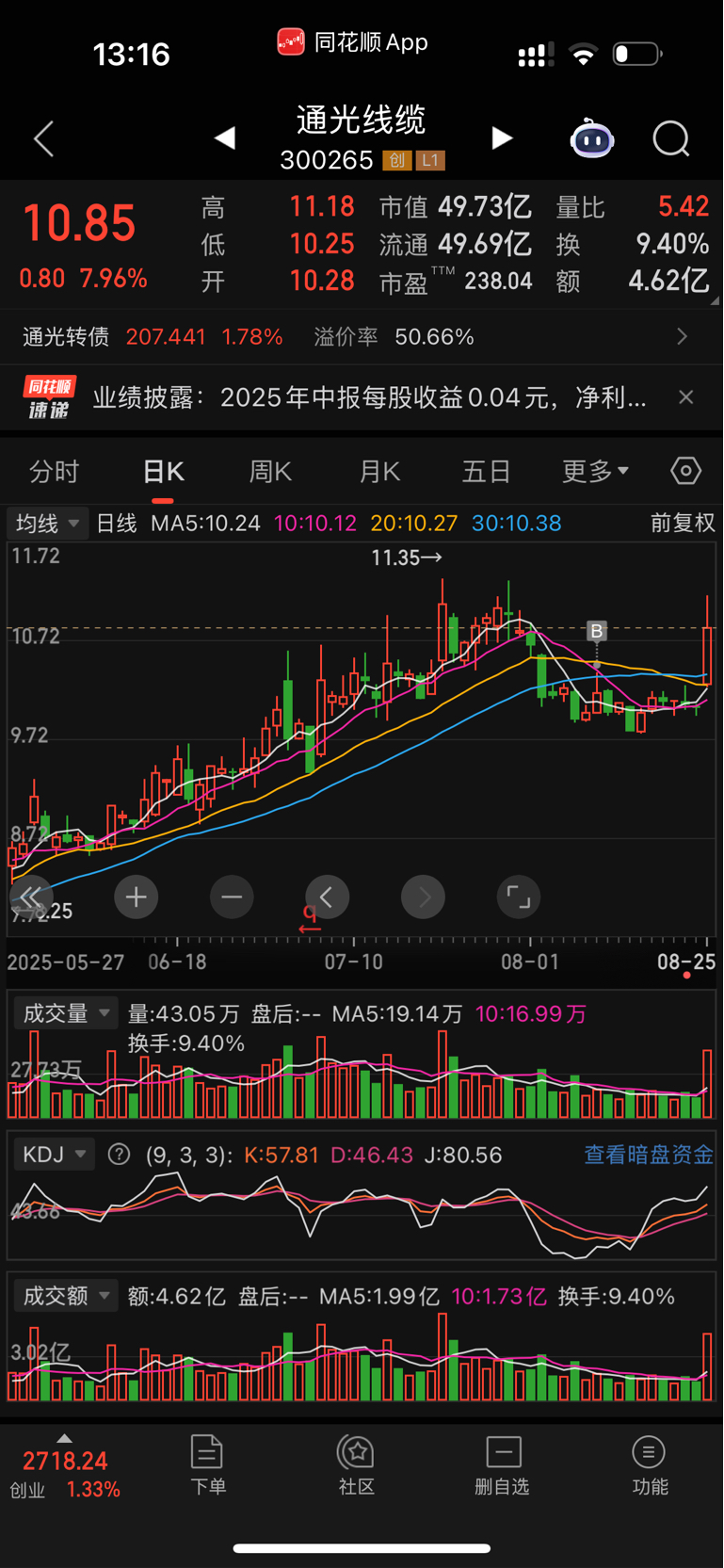Tap the K:57.81 KDJ value
Viewport: 724px width, 1568px height.
pyautogui.click(x=282, y=1155)
